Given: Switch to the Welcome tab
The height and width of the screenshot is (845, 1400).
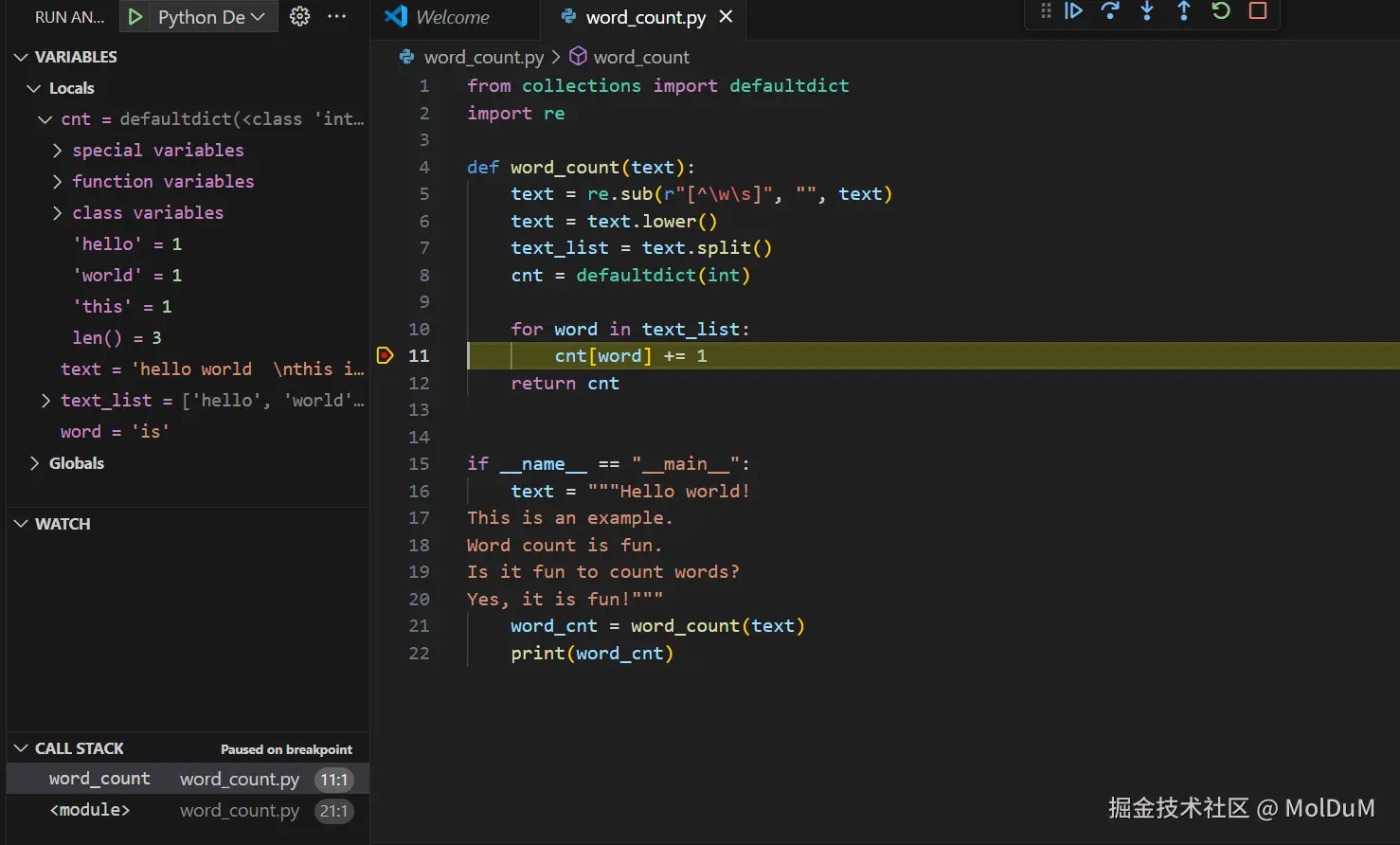Looking at the screenshot, I should tap(452, 17).
